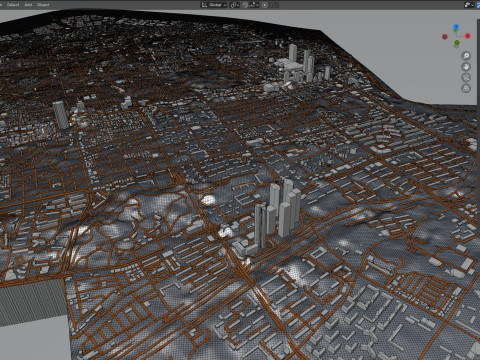Toggle the snap magnet button
The image size is (480, 360).
pos(245,5)
